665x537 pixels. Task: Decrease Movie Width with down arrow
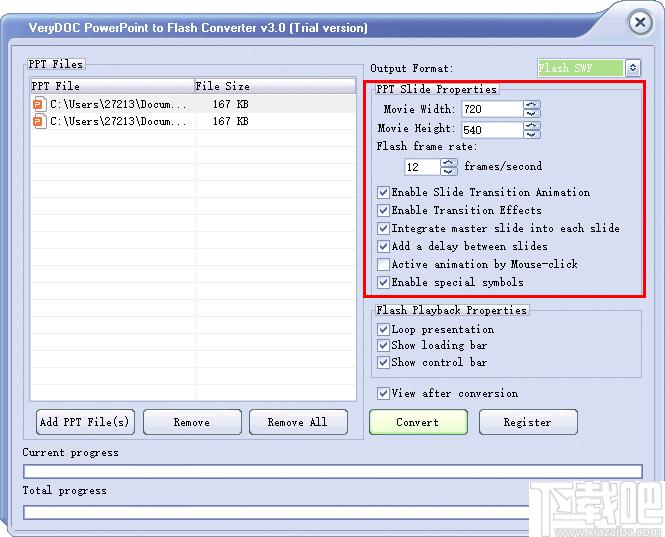(x=532, y=113)
